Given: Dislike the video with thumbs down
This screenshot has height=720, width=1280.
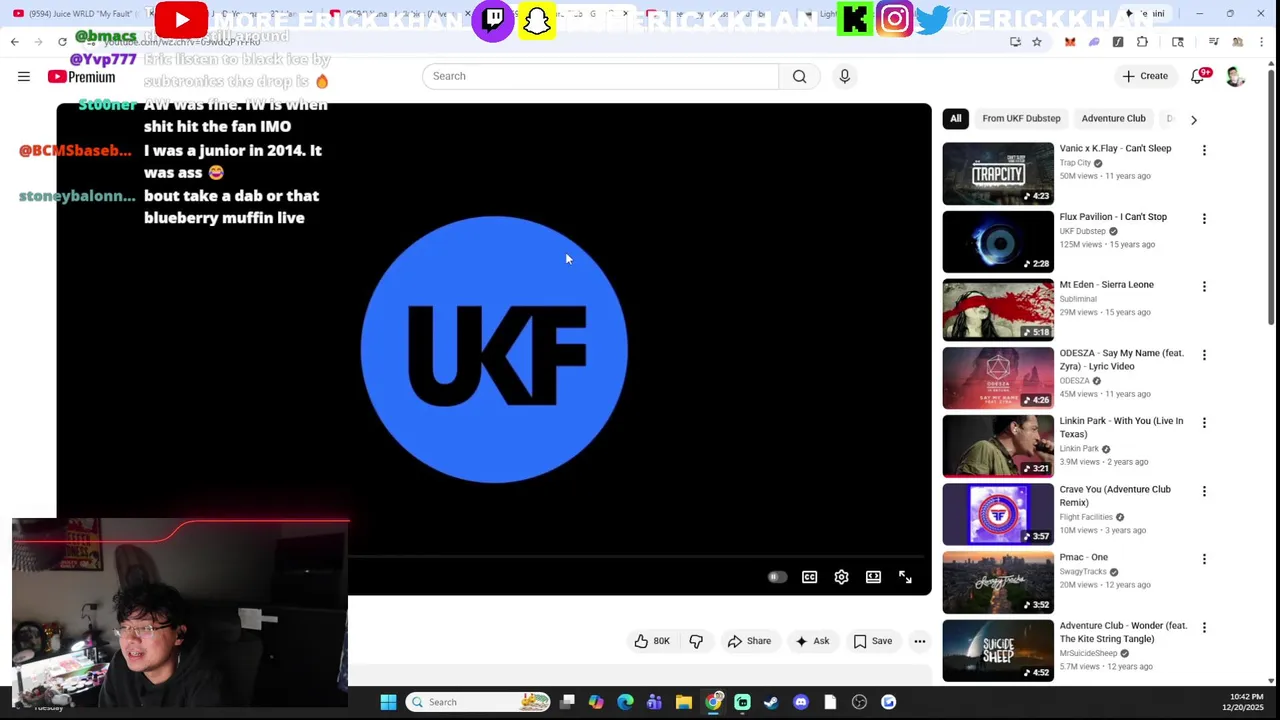Looking at the screenshot, I should (696, 641).
